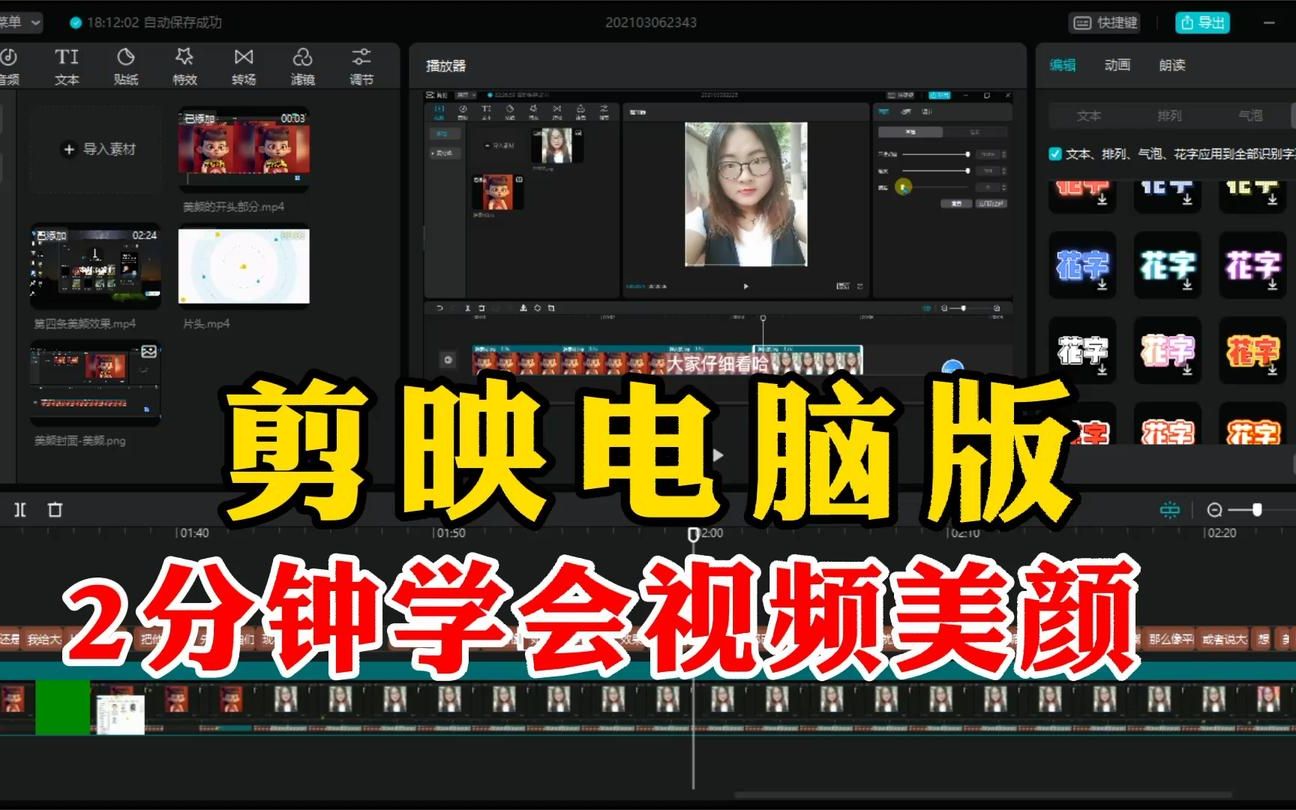Screen dimensions: 1296x810
Task: Open the 滤镜 filters panel
Action: point(302,66)
